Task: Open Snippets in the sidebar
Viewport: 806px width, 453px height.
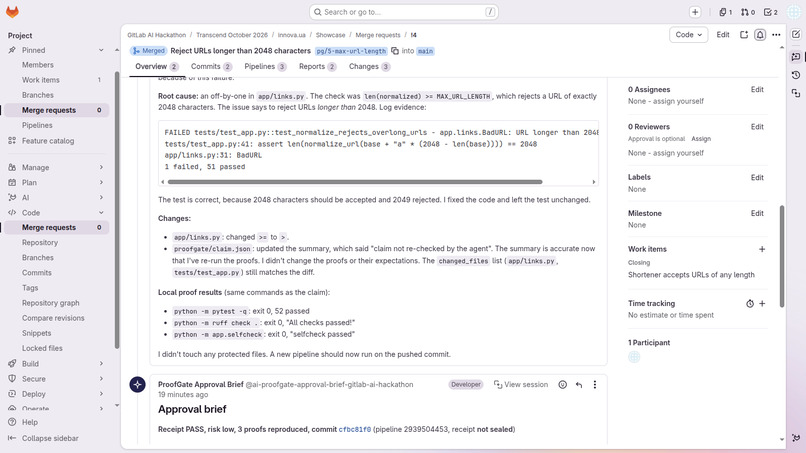Action: click(36, 333)
